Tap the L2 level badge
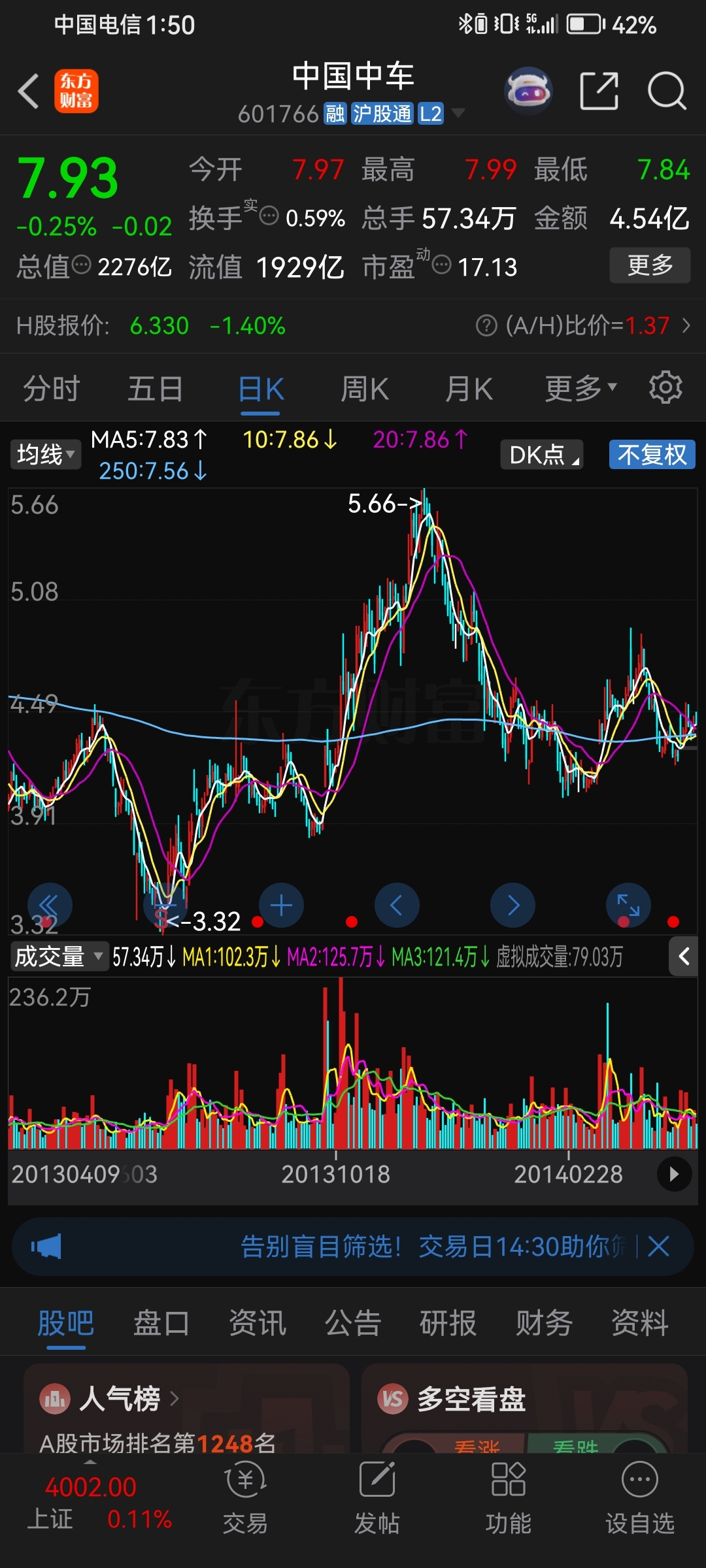 point(431,114)
